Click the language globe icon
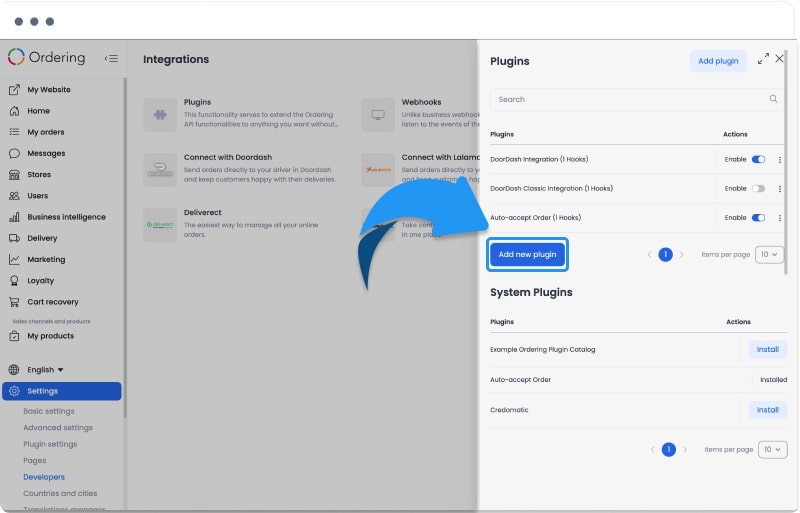Screen dimensions: 800x513 14,370
